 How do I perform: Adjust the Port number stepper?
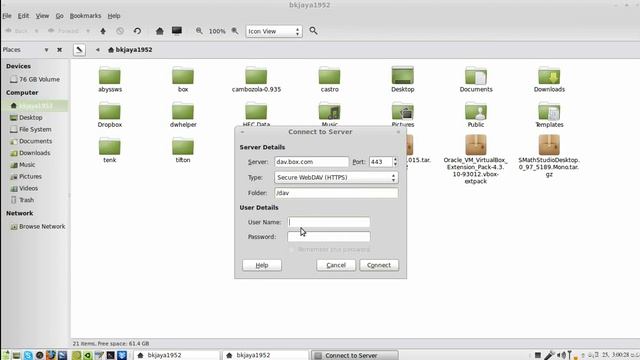click(395, 162)
